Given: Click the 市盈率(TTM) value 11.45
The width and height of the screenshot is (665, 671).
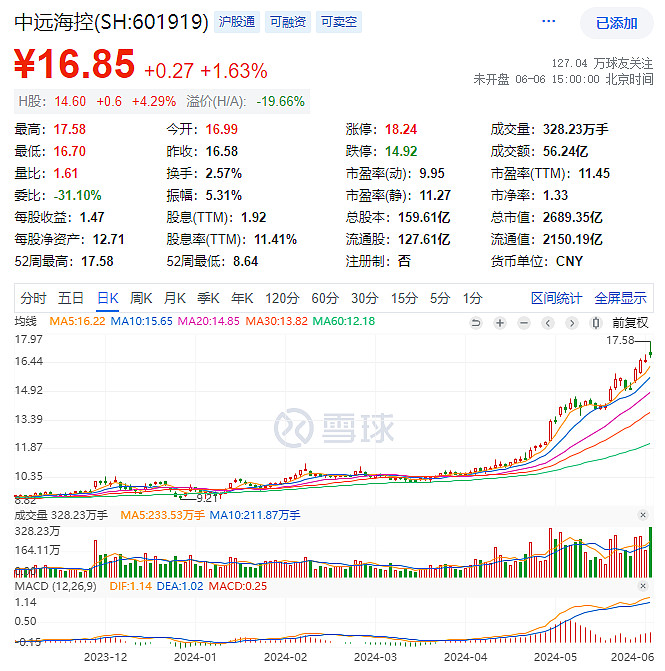Looking at the screenshot, I should point(594,173).
